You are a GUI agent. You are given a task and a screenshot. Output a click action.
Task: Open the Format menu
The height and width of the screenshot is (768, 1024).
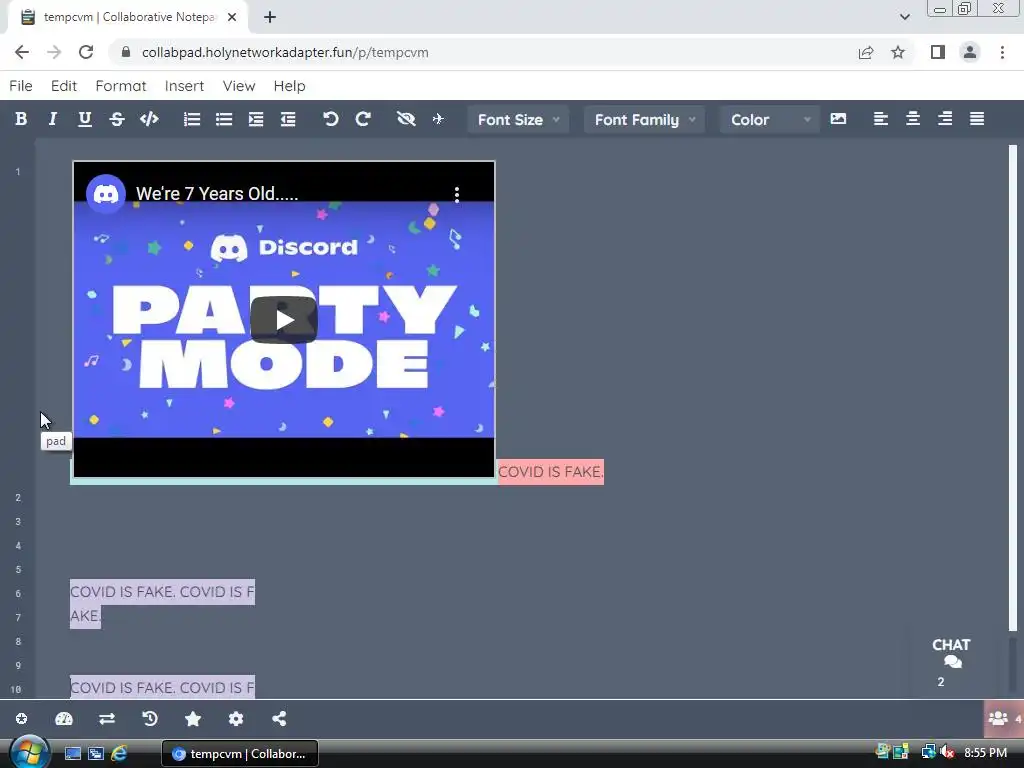click(x=121, y=86)
